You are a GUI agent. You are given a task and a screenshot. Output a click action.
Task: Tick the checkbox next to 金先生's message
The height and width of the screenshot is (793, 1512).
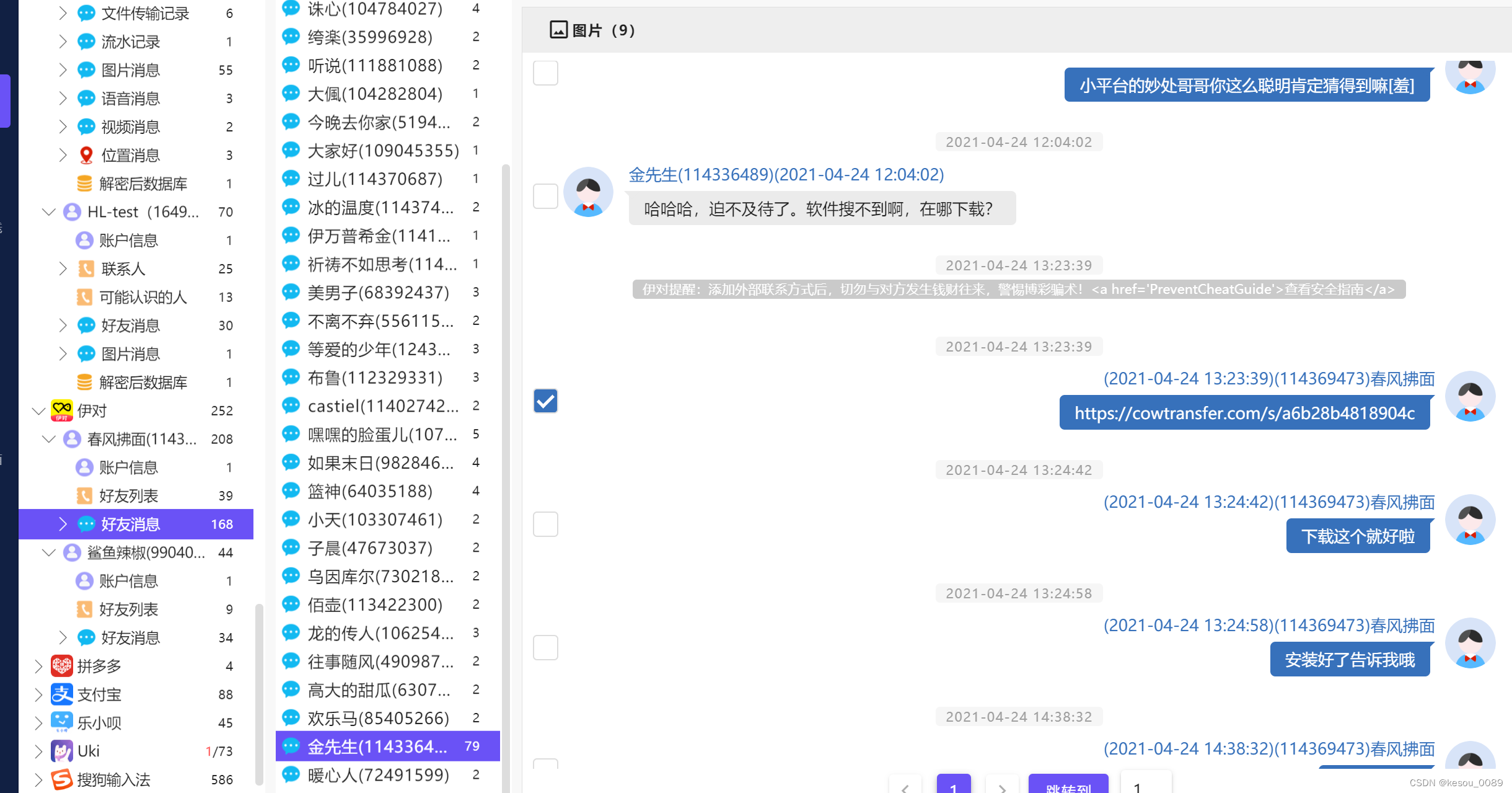coord(545,196)
